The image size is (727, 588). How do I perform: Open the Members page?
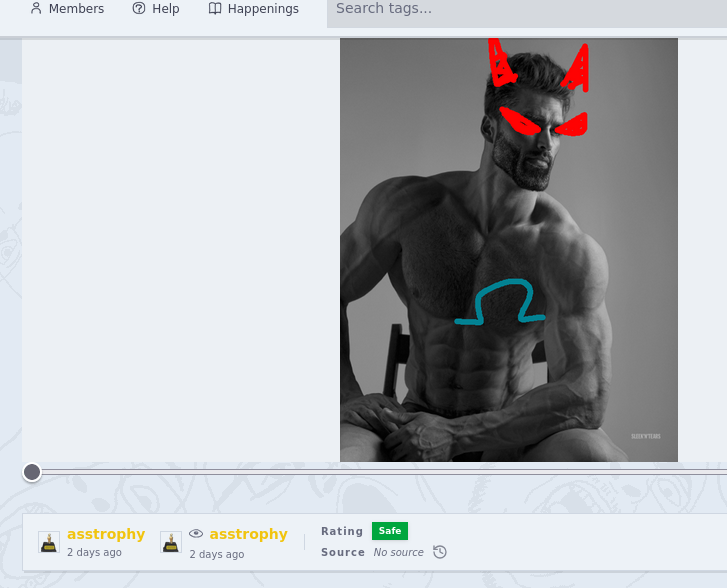(x=68, y=8)
